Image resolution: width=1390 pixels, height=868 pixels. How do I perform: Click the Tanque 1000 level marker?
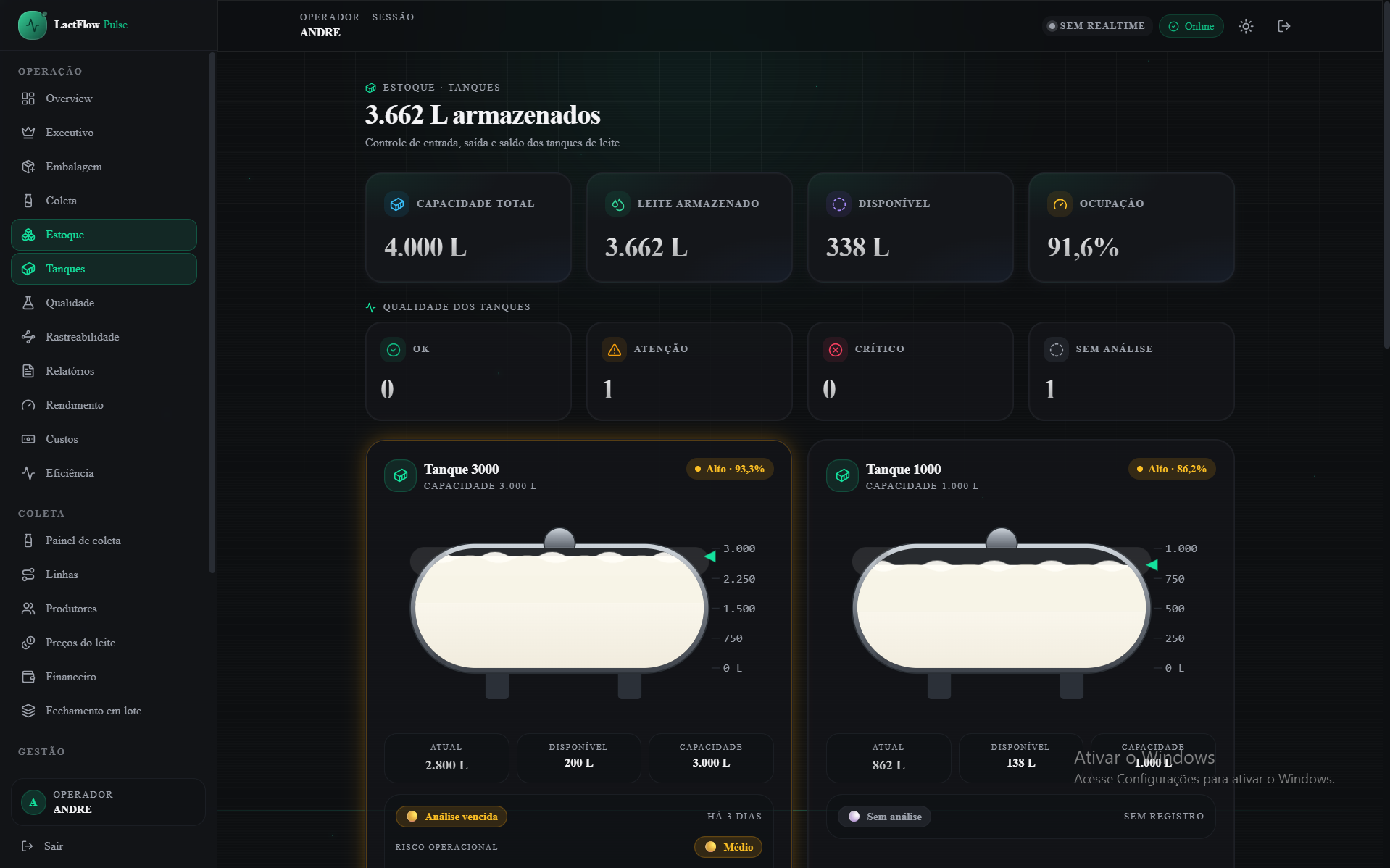pos(1152,564)
